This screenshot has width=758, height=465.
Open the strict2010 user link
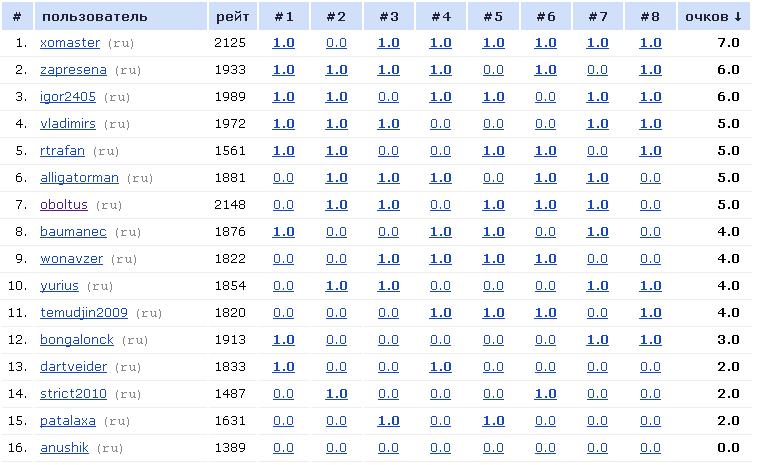point(73,394)
